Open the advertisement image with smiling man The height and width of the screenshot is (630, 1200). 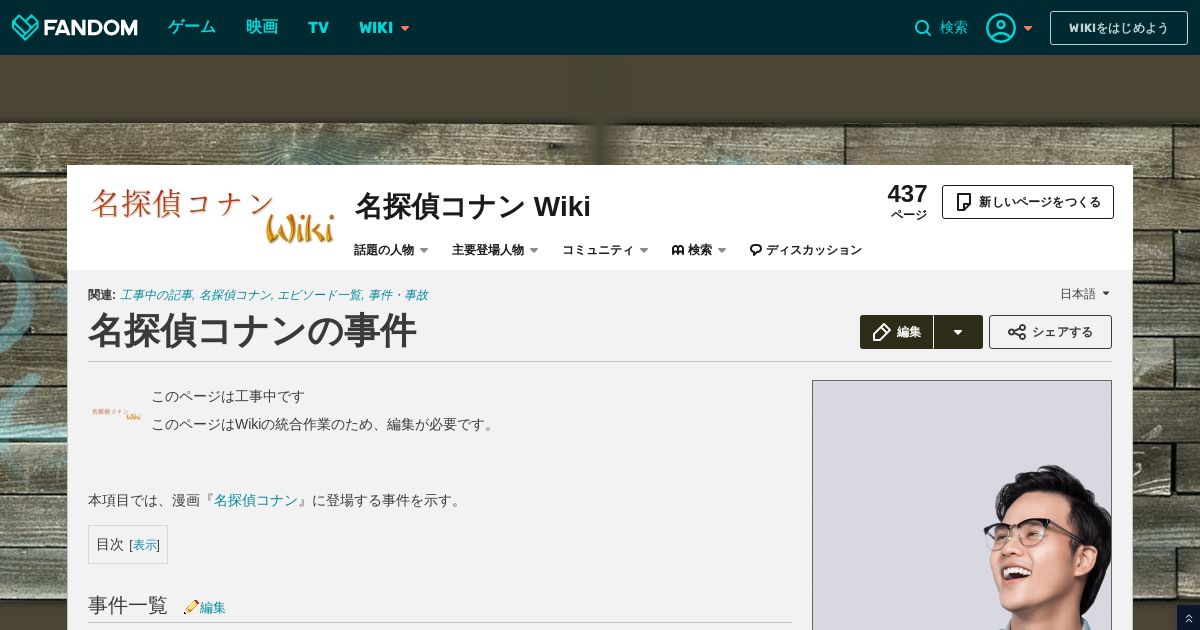962,505
